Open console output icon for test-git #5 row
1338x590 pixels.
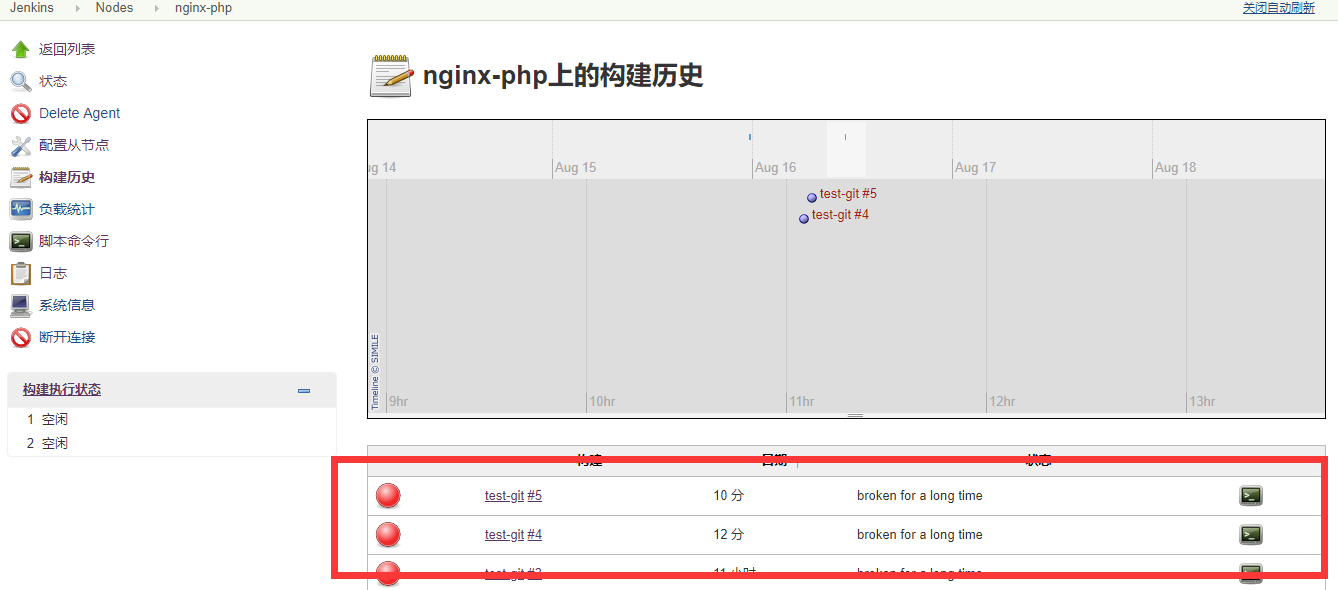point(1250,495)
